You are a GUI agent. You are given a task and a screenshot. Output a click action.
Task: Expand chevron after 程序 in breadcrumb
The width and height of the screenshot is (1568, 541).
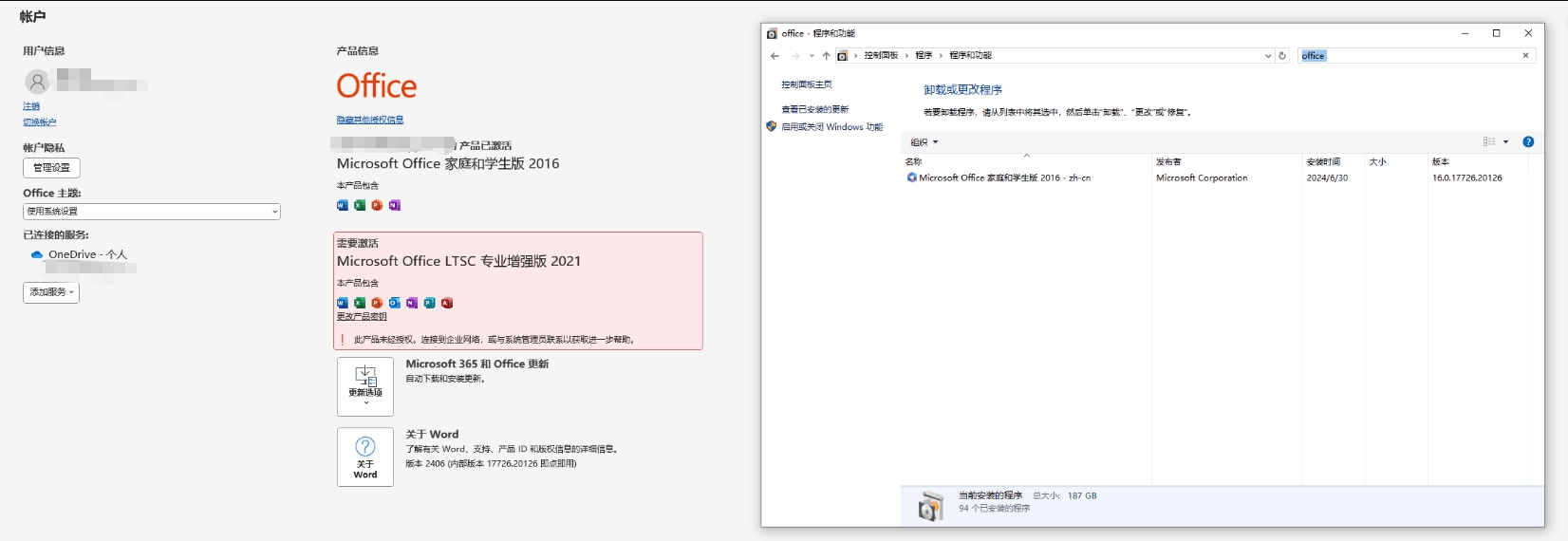tap(941, 56)
